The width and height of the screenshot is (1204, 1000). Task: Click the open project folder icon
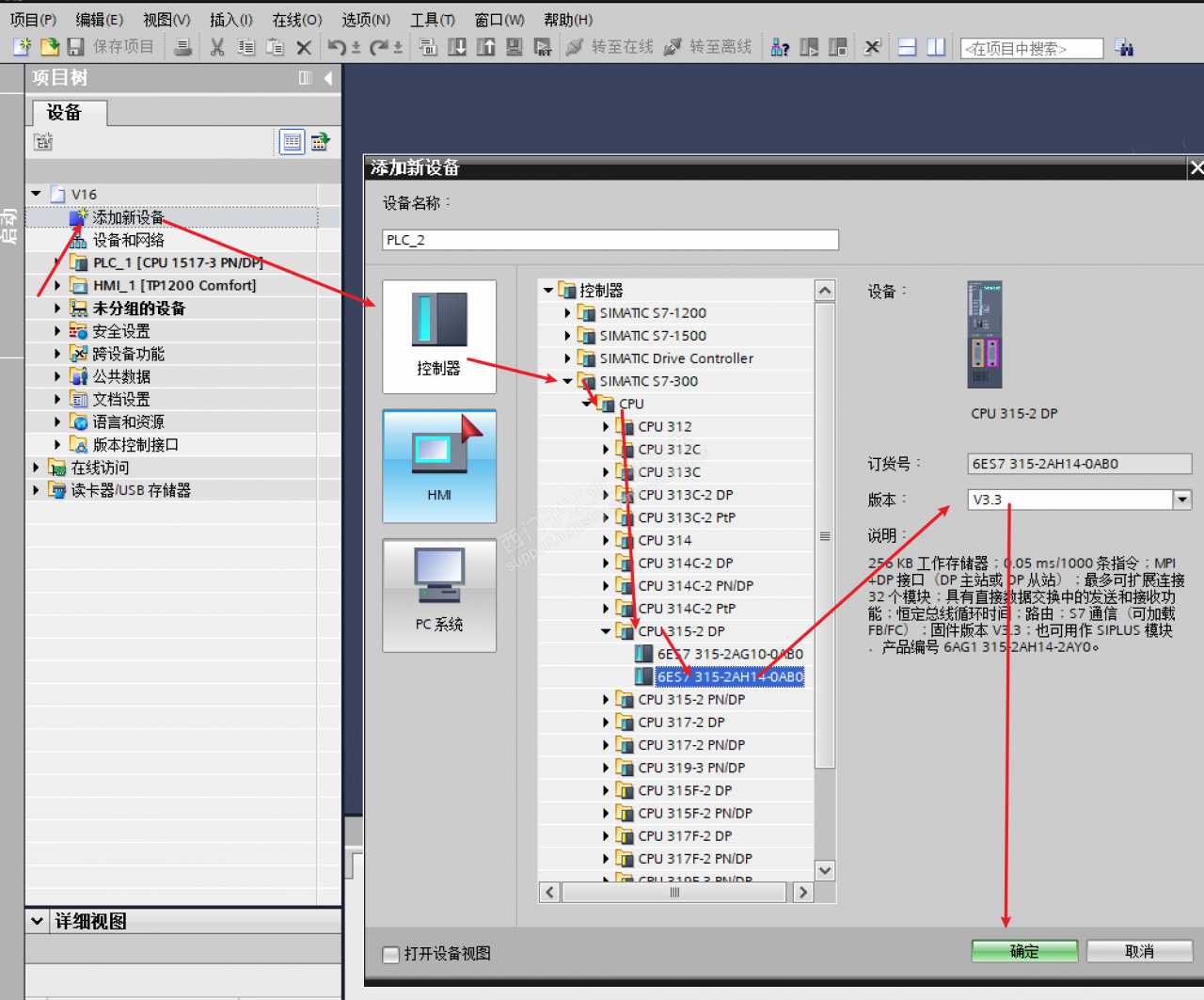pos(50,46)
